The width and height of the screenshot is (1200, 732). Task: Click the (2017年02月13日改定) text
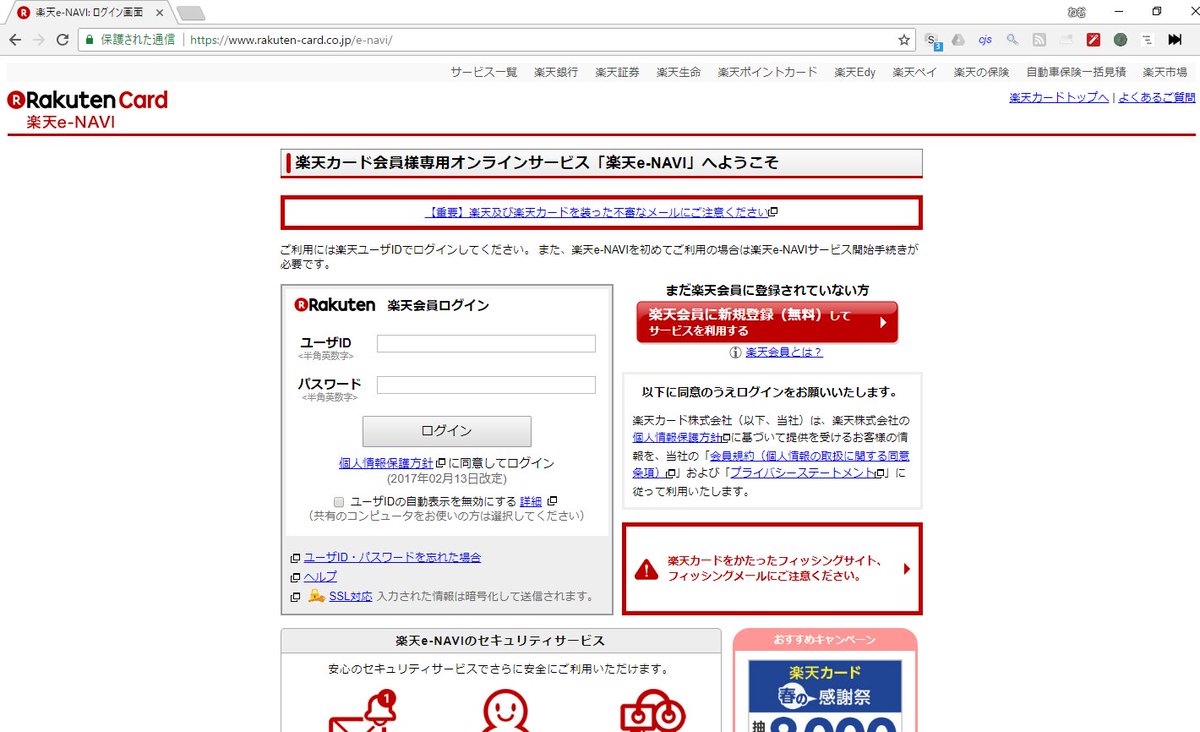(x=446, y=479)
